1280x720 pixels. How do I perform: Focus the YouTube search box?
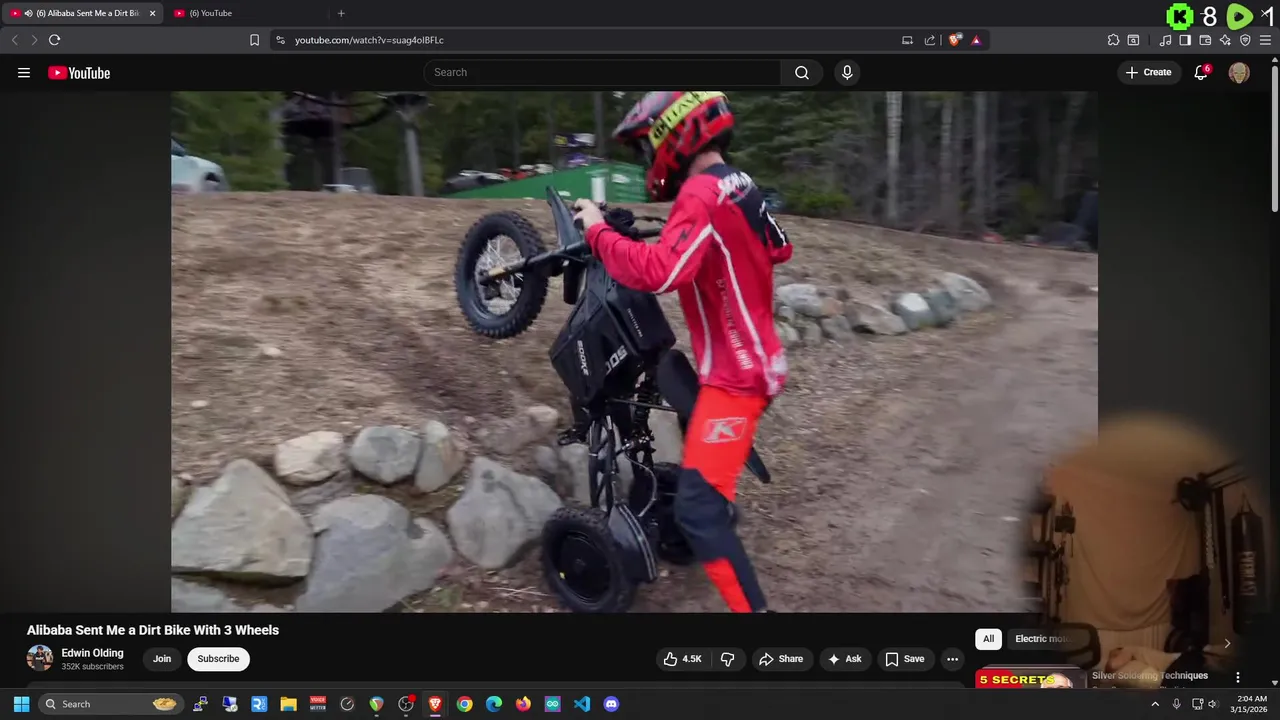pos(603,72)
